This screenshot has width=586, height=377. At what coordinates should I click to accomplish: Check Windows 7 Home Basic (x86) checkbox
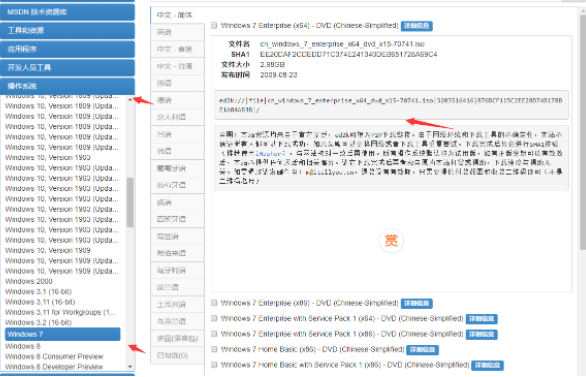click(214, 349)
